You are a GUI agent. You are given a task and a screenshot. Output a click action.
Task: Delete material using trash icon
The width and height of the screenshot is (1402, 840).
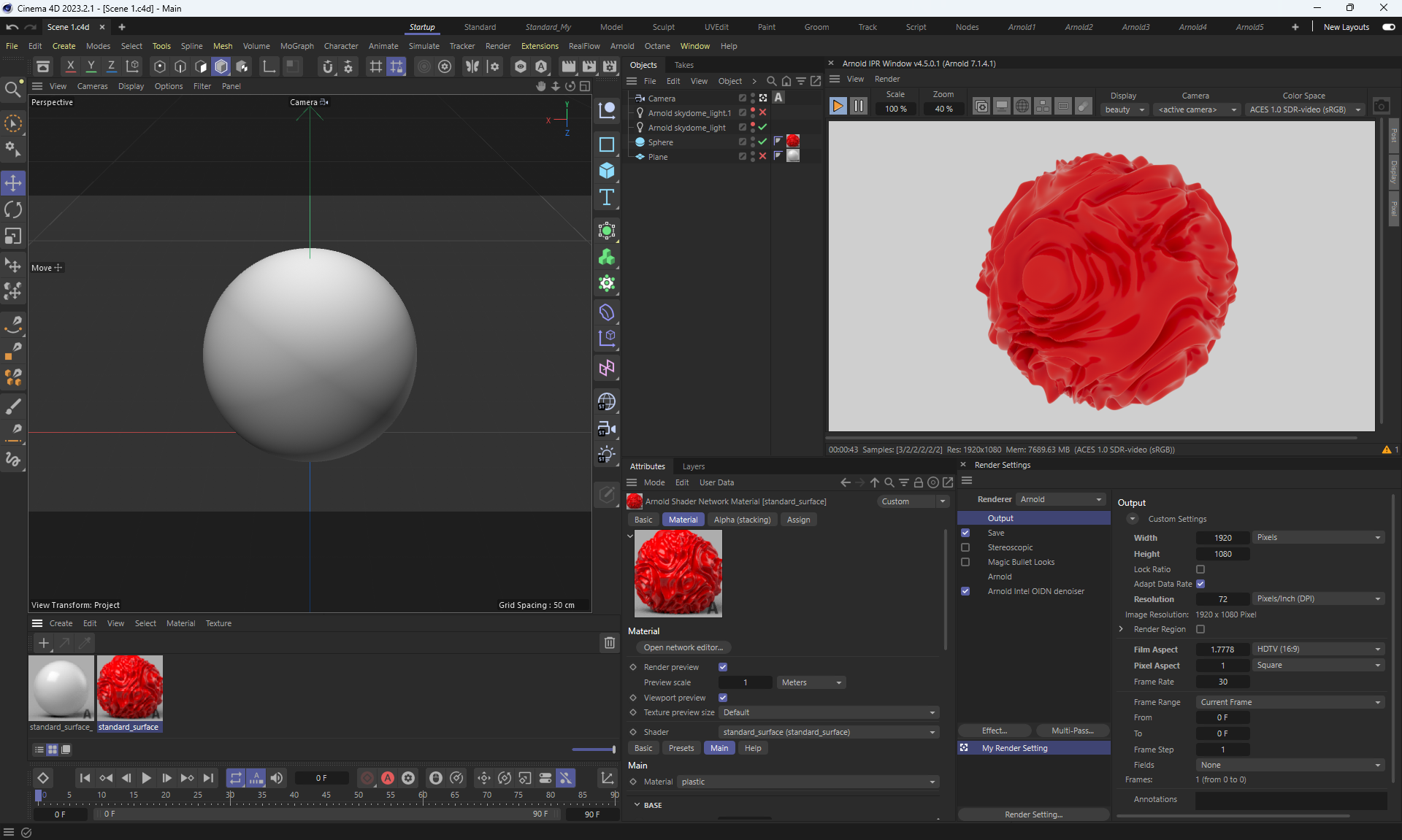tap(609, 642)
